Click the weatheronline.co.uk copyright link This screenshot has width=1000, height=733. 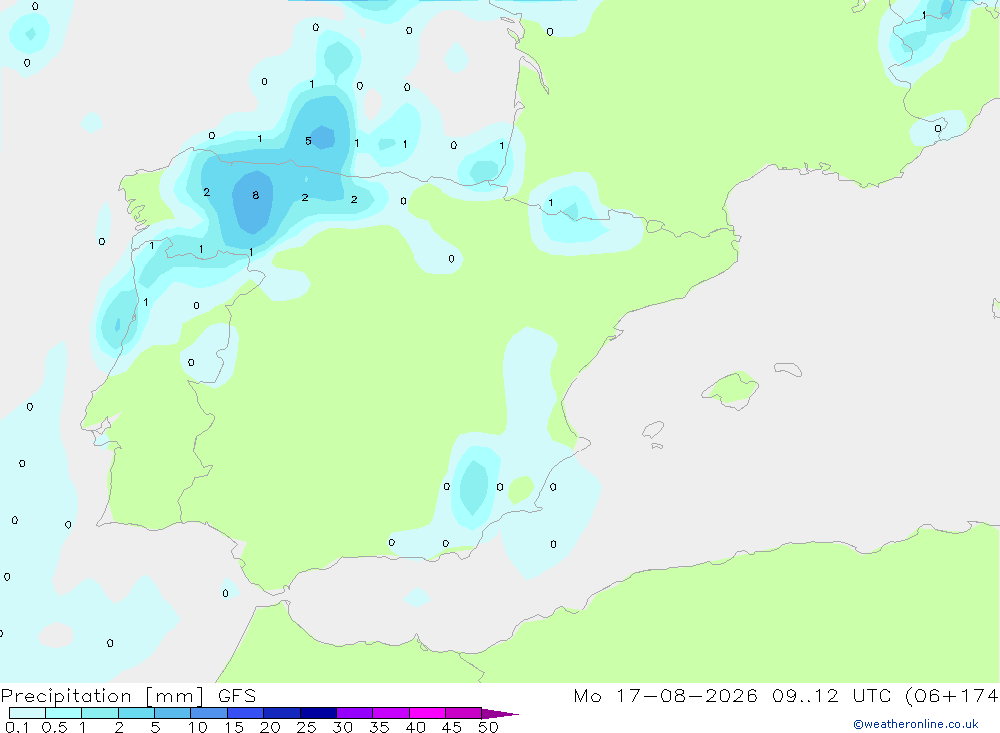[916, 724]
